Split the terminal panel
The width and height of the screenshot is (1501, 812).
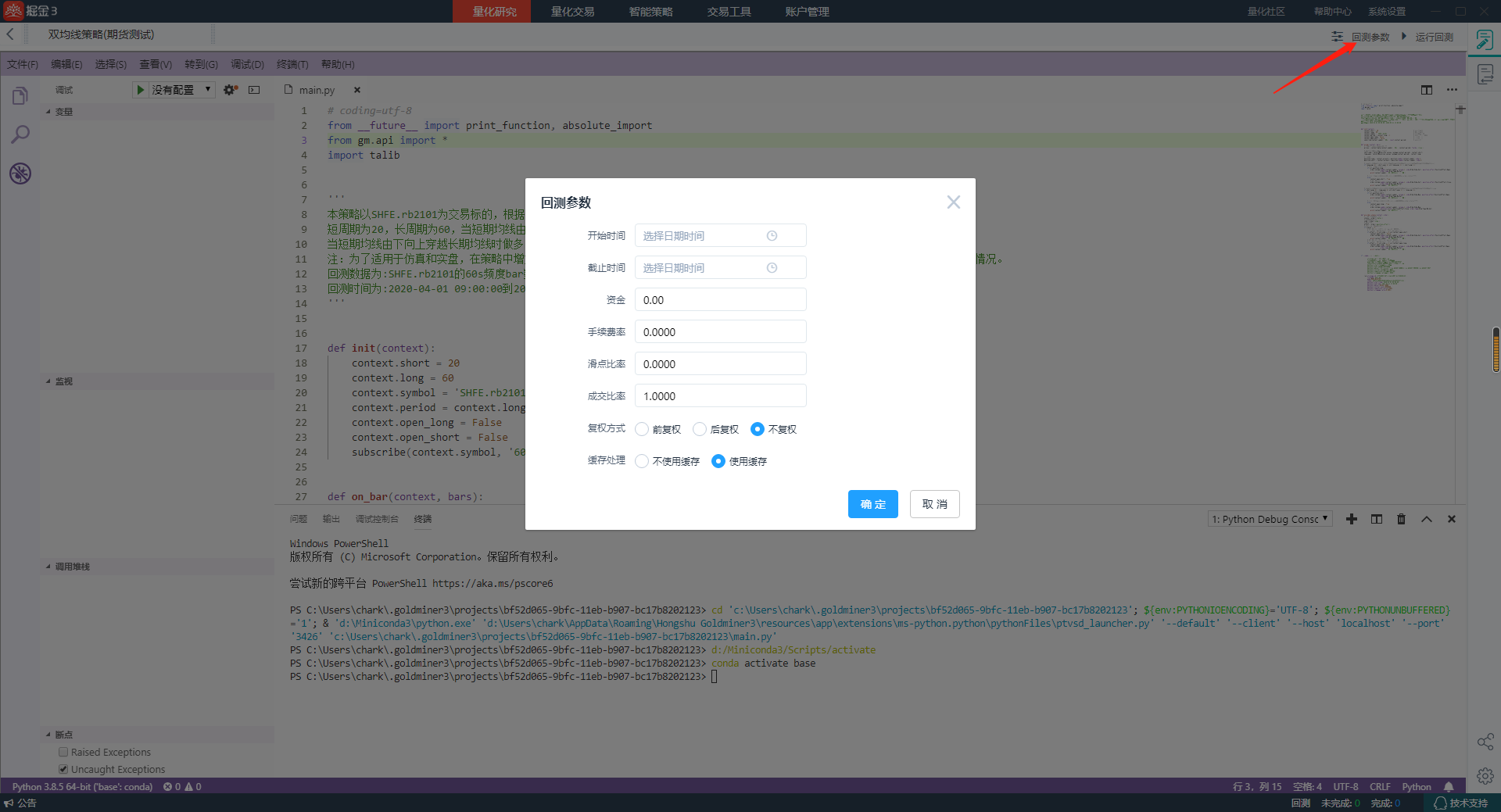[1377, 519]
